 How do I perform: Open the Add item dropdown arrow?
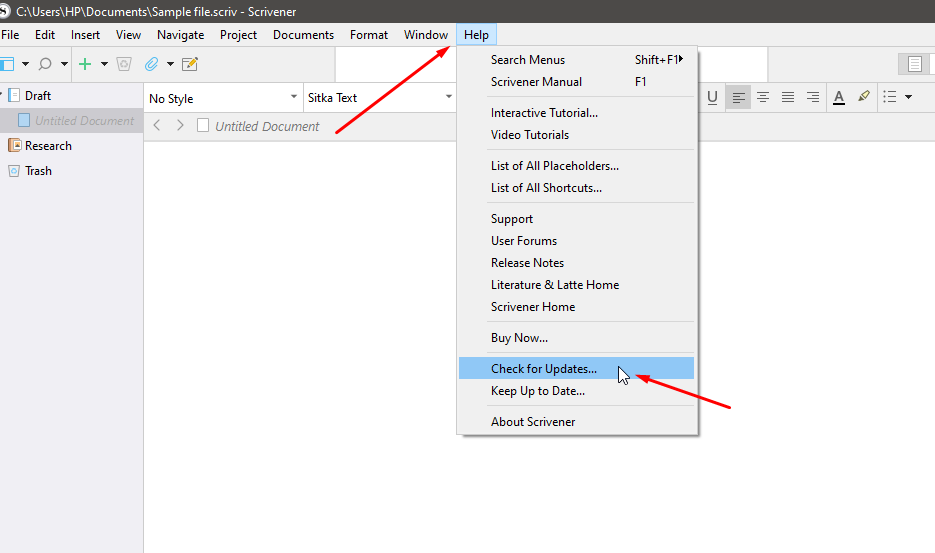104,64
